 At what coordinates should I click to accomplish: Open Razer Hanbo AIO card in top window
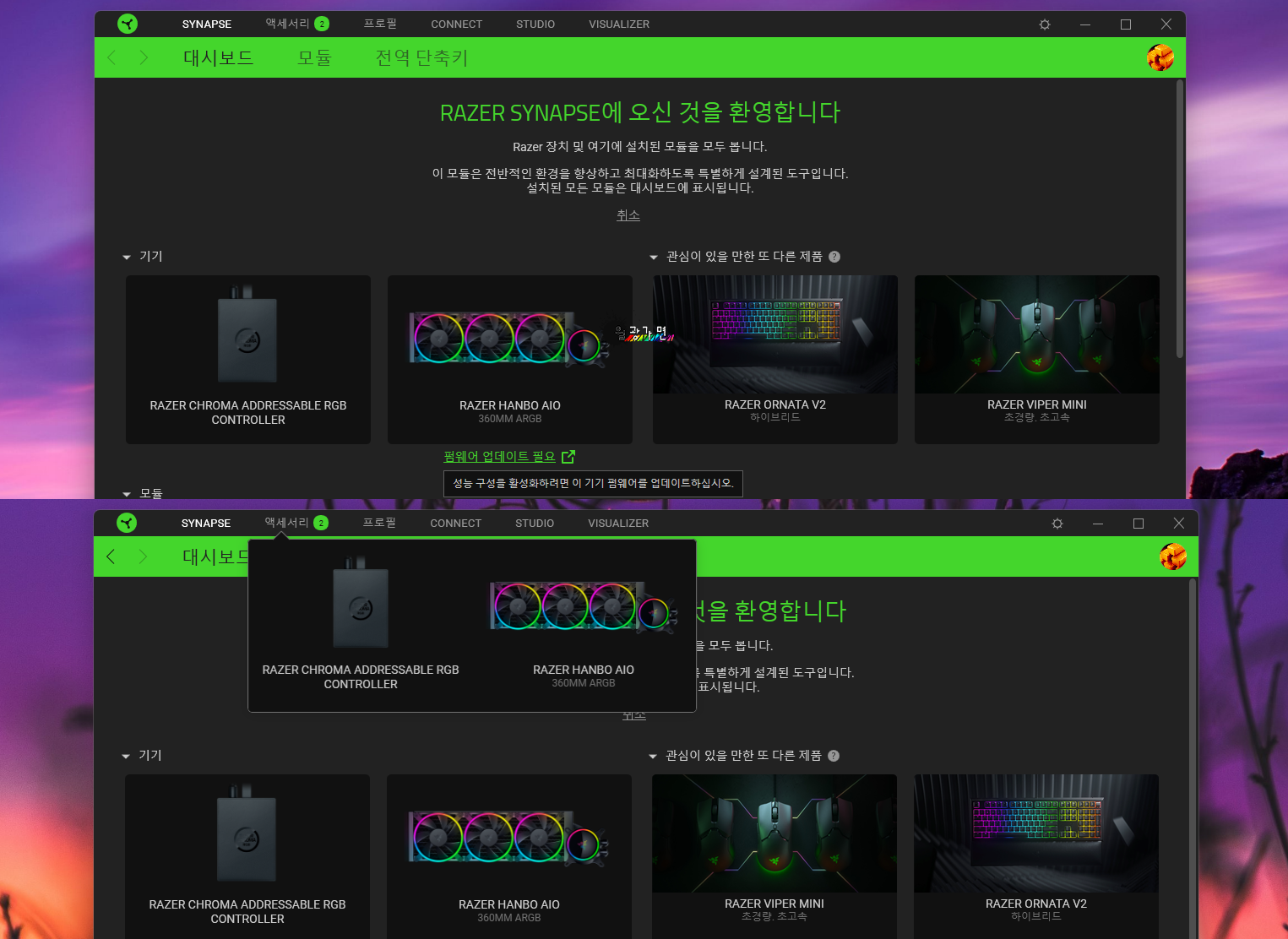click(510, 360)
